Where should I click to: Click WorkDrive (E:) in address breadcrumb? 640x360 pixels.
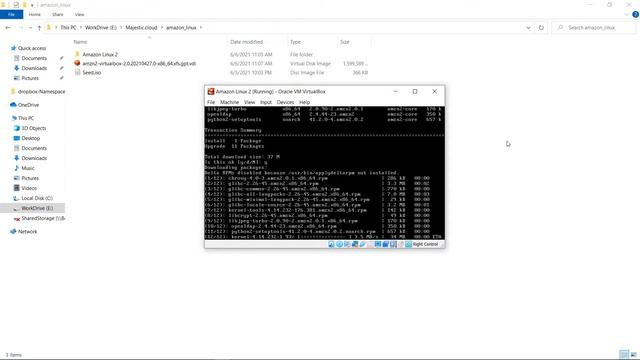[x=100, y=27]
